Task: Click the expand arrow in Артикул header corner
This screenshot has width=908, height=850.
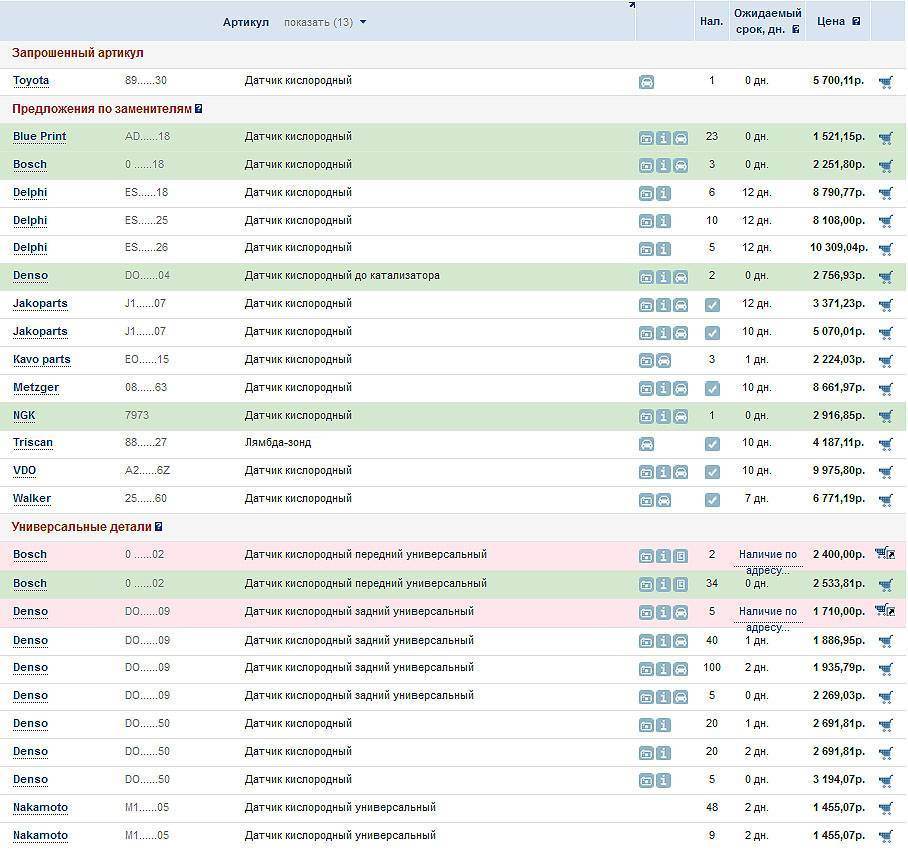Action: tap(631, 6)
